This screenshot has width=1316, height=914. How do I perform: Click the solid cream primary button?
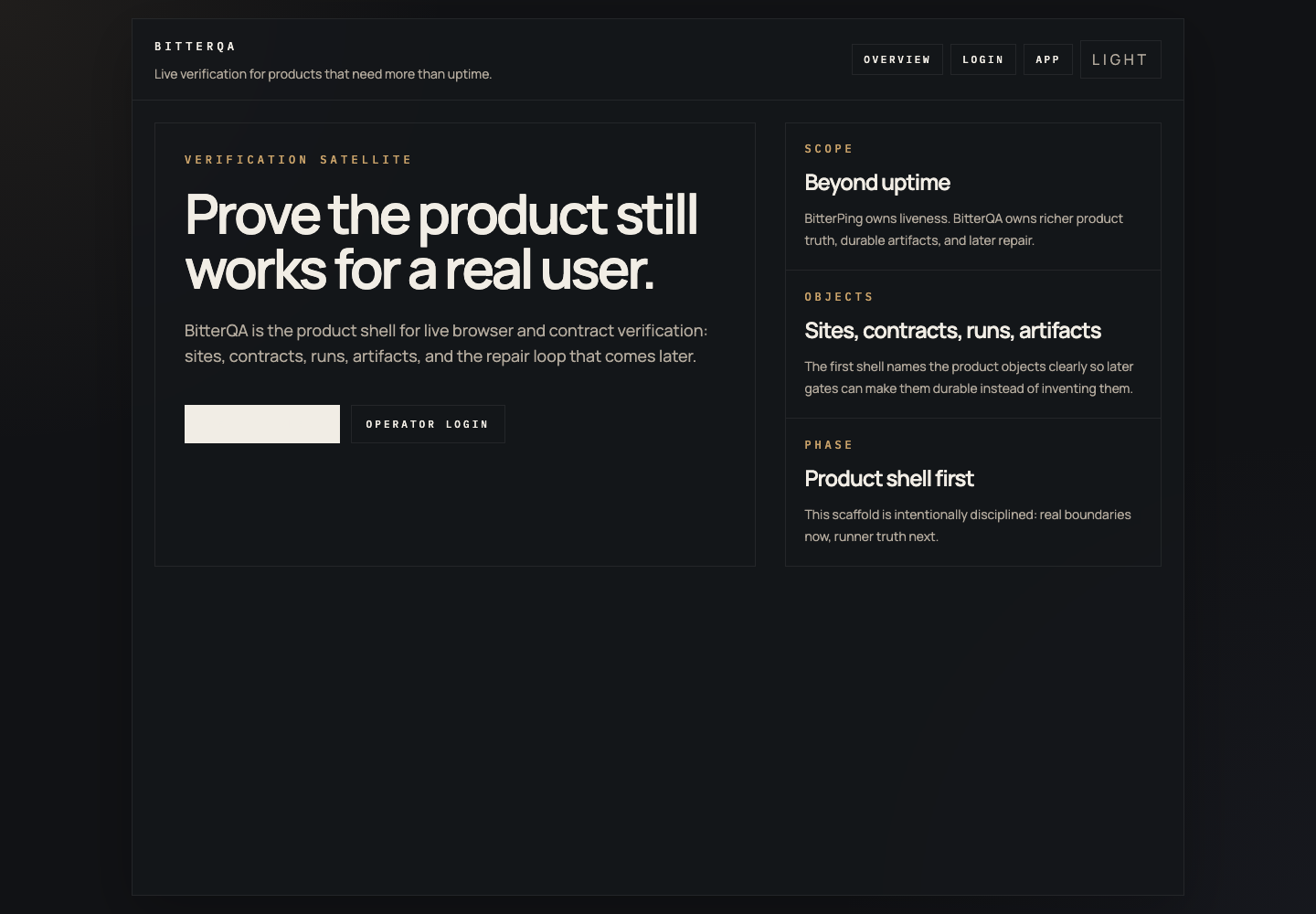(x=262, y=423)
